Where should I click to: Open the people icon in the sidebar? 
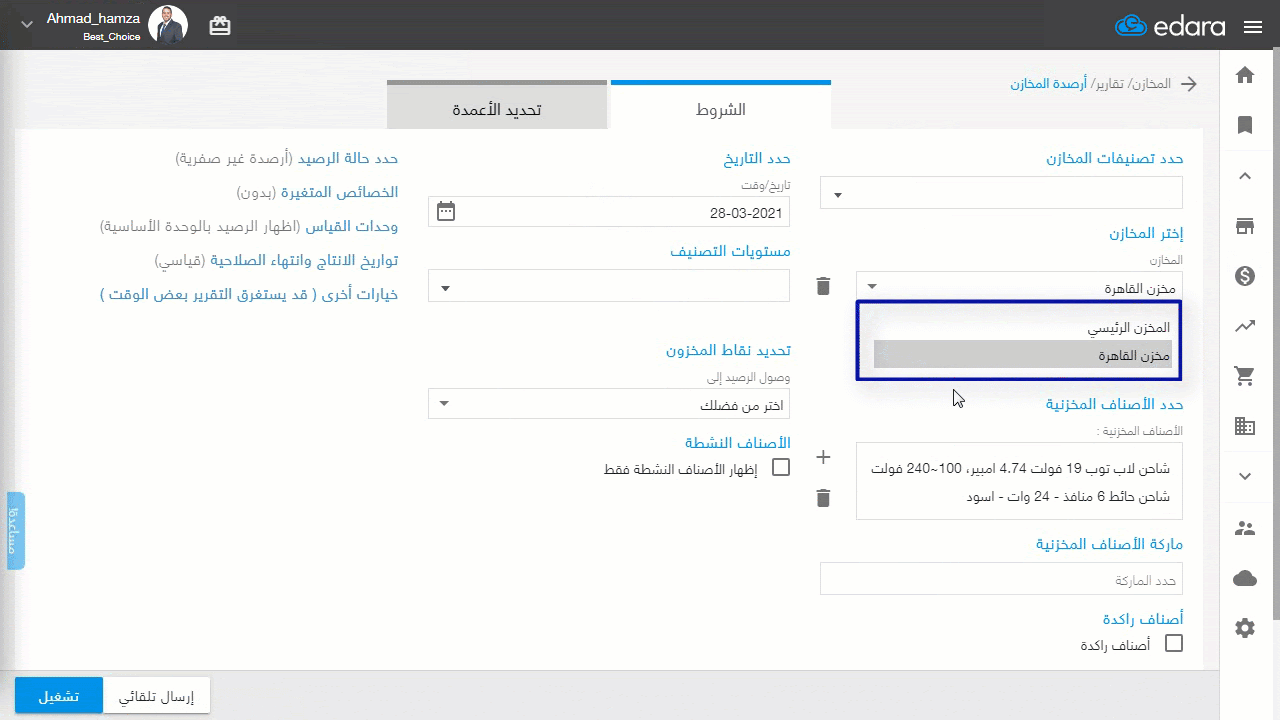[1245, 528]
